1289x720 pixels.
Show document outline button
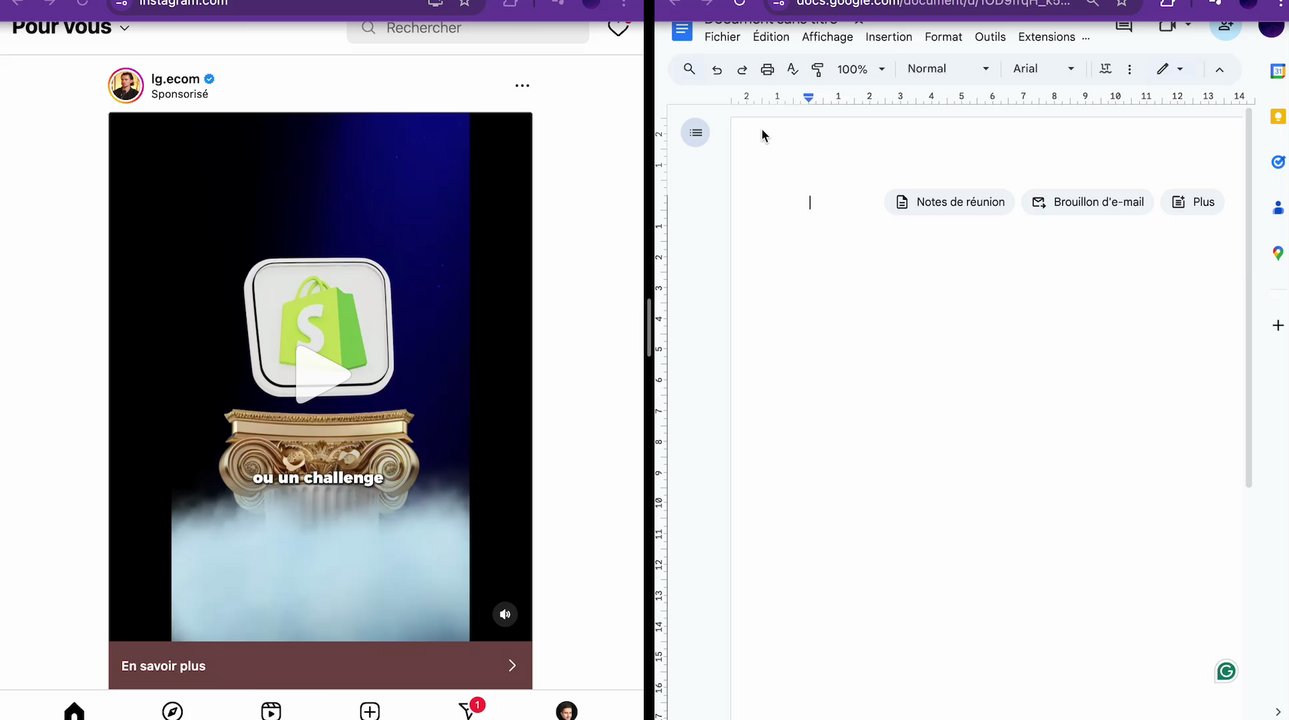[696, 133]
